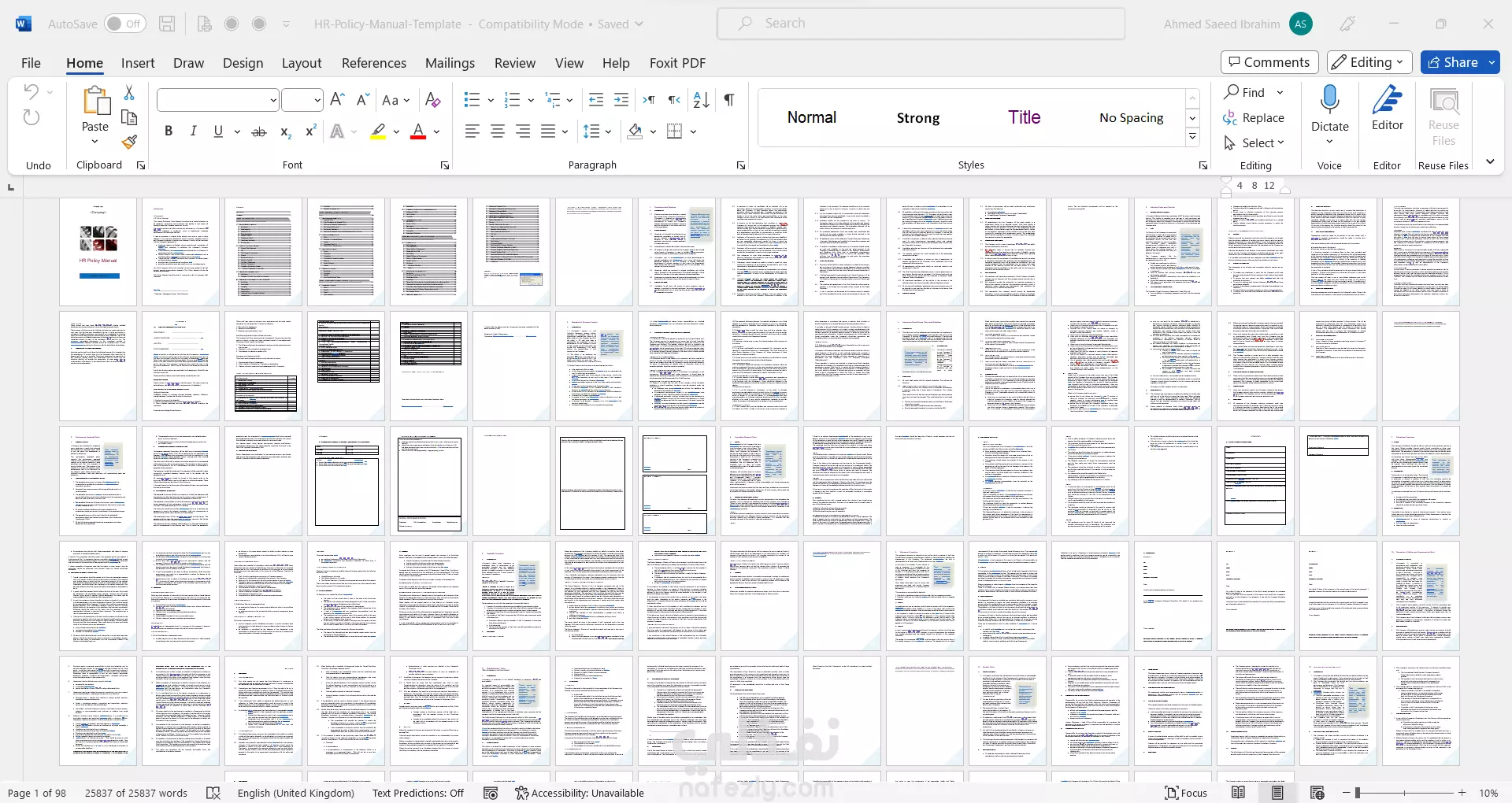1512x803 pixels.
Task: Click the Redo circular arrow icon
Action: 31,117
